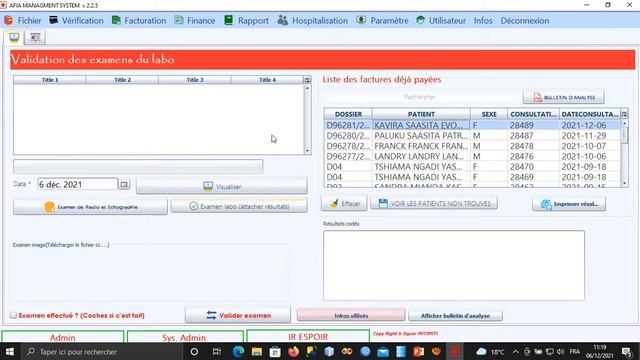Open PowerPoint from taskbar
Screen dimensions: 640x360
click(x=419, y=351)
